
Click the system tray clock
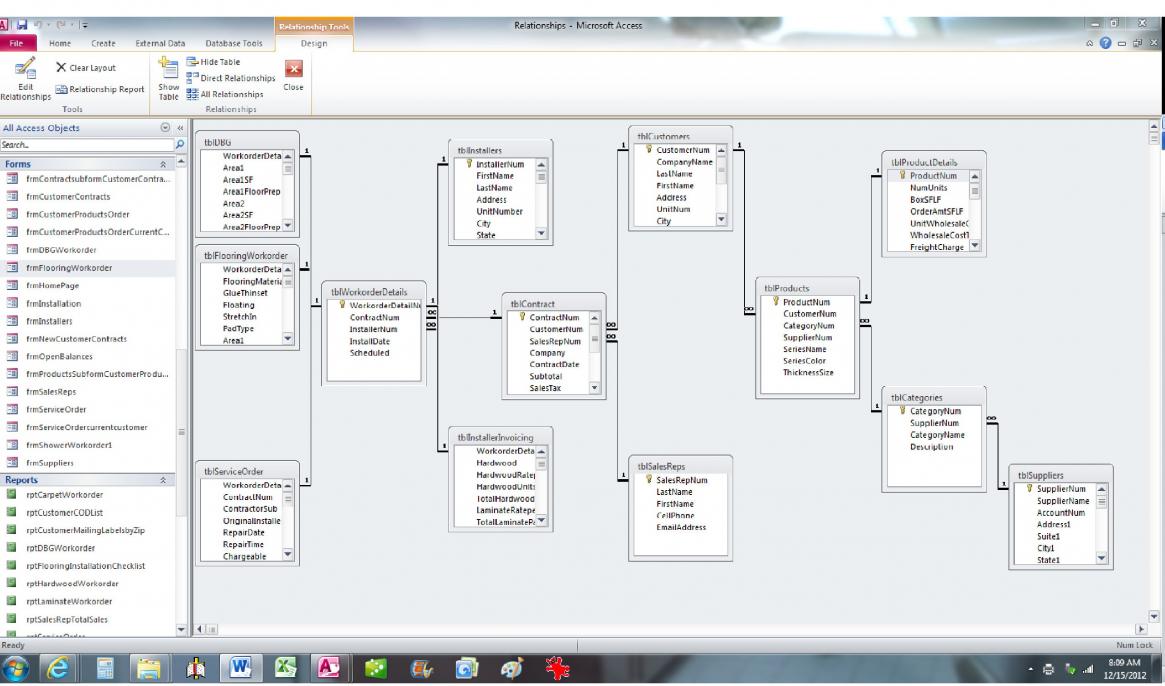pyautogui.click(x=1124, y=669)
